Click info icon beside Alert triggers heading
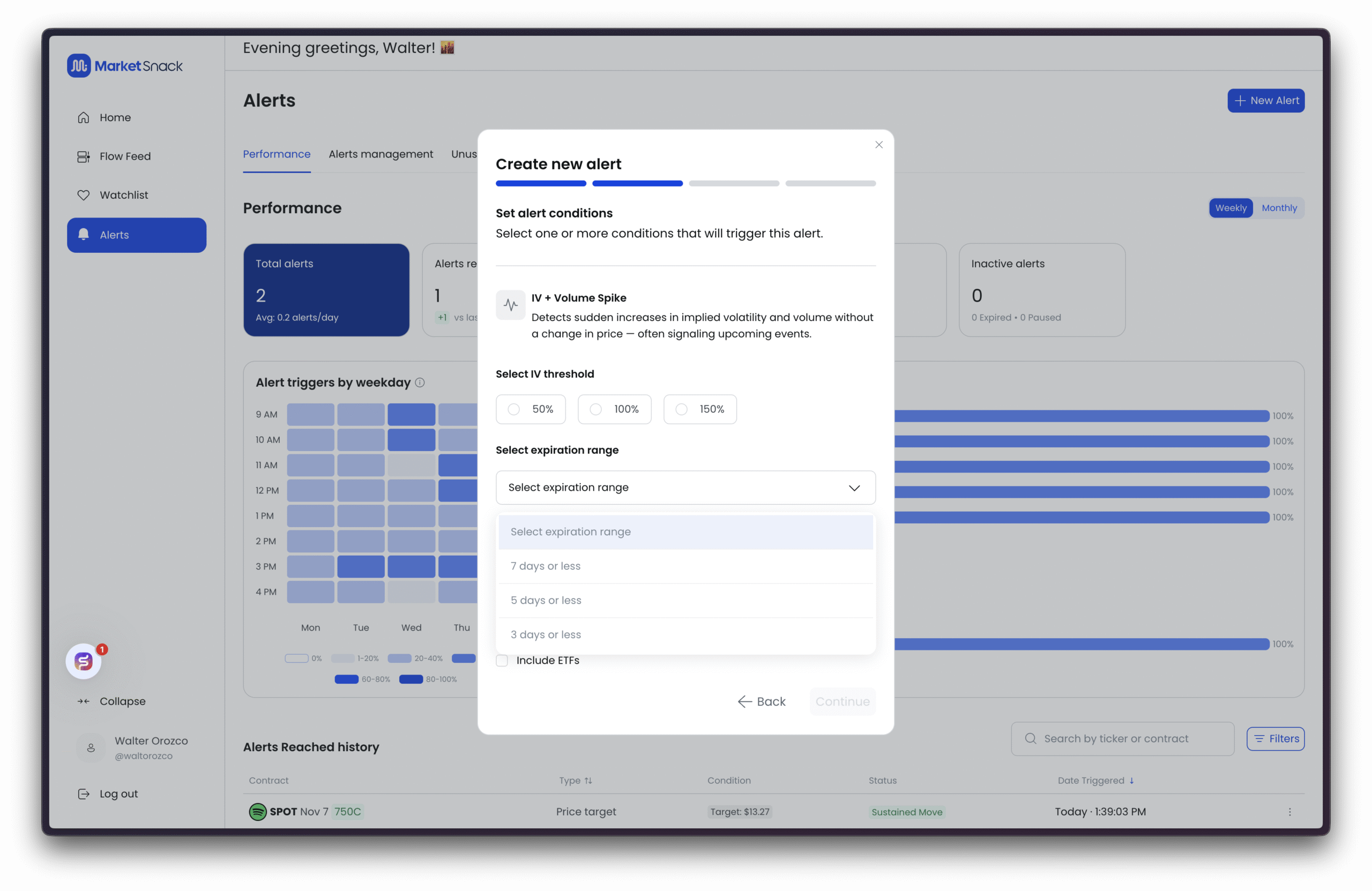This screenshot has height=891, width=1372. tap(420, 383)
